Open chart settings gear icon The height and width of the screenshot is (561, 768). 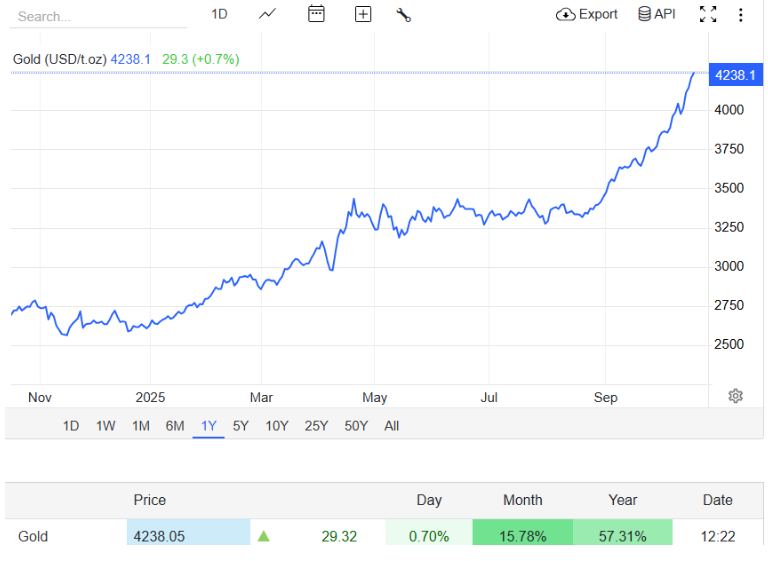(x=736, y=396)
